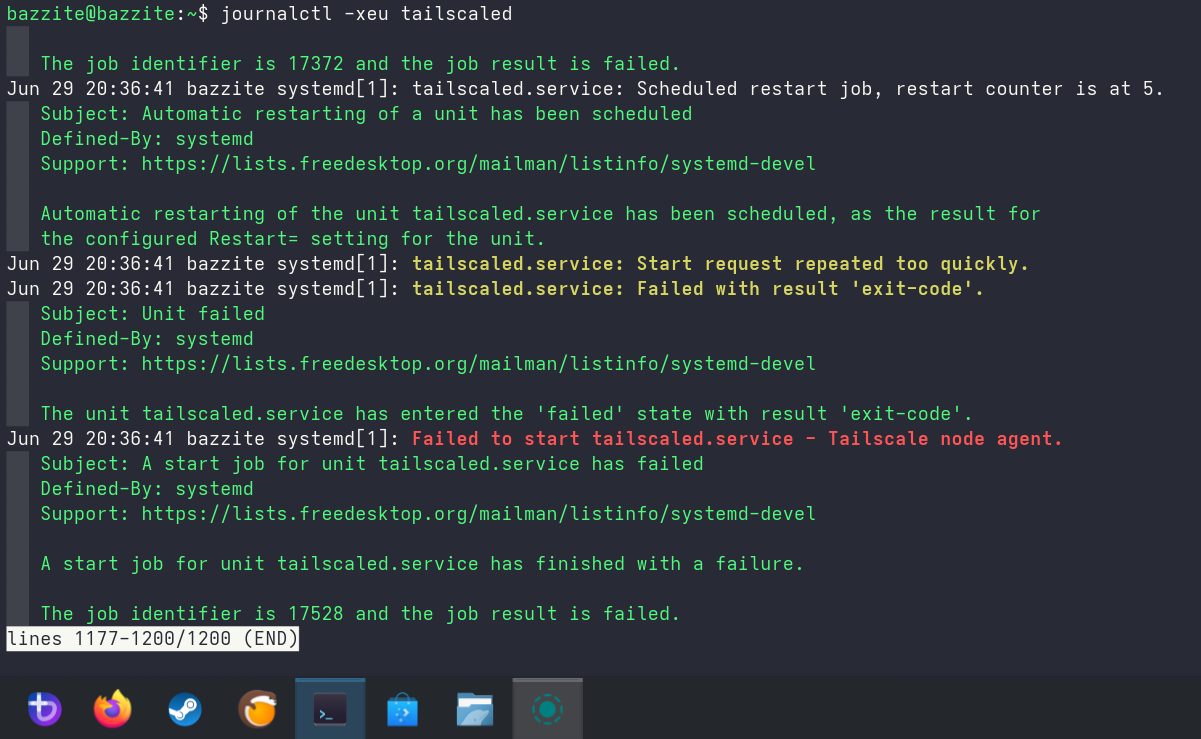
Task: Click the Support URL under 'A start job' subject
Action: pyautogui.click(x=479, y=513)
